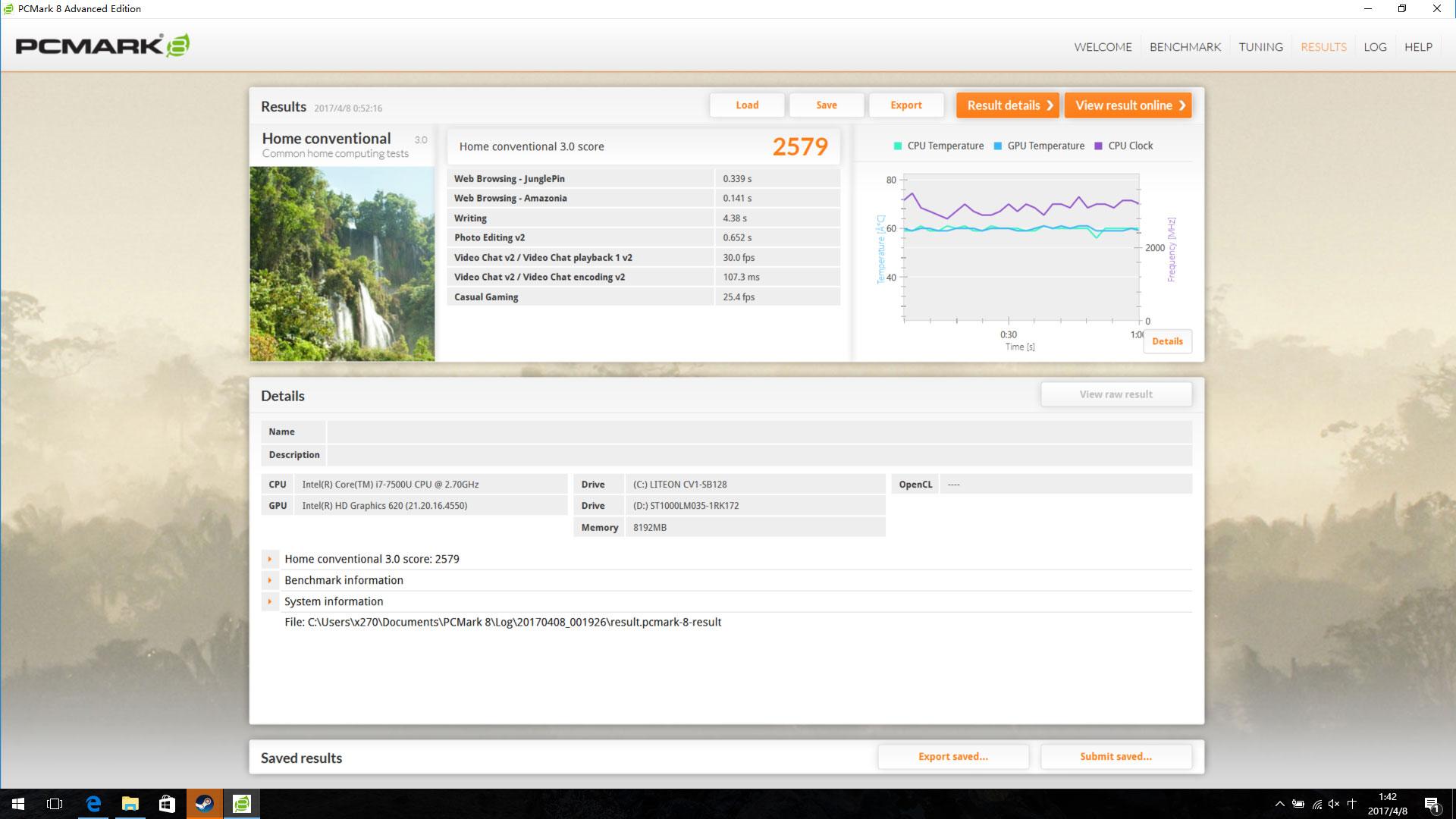Open the Windows Start menu
1456x819 pixels.
pos(18,804)
